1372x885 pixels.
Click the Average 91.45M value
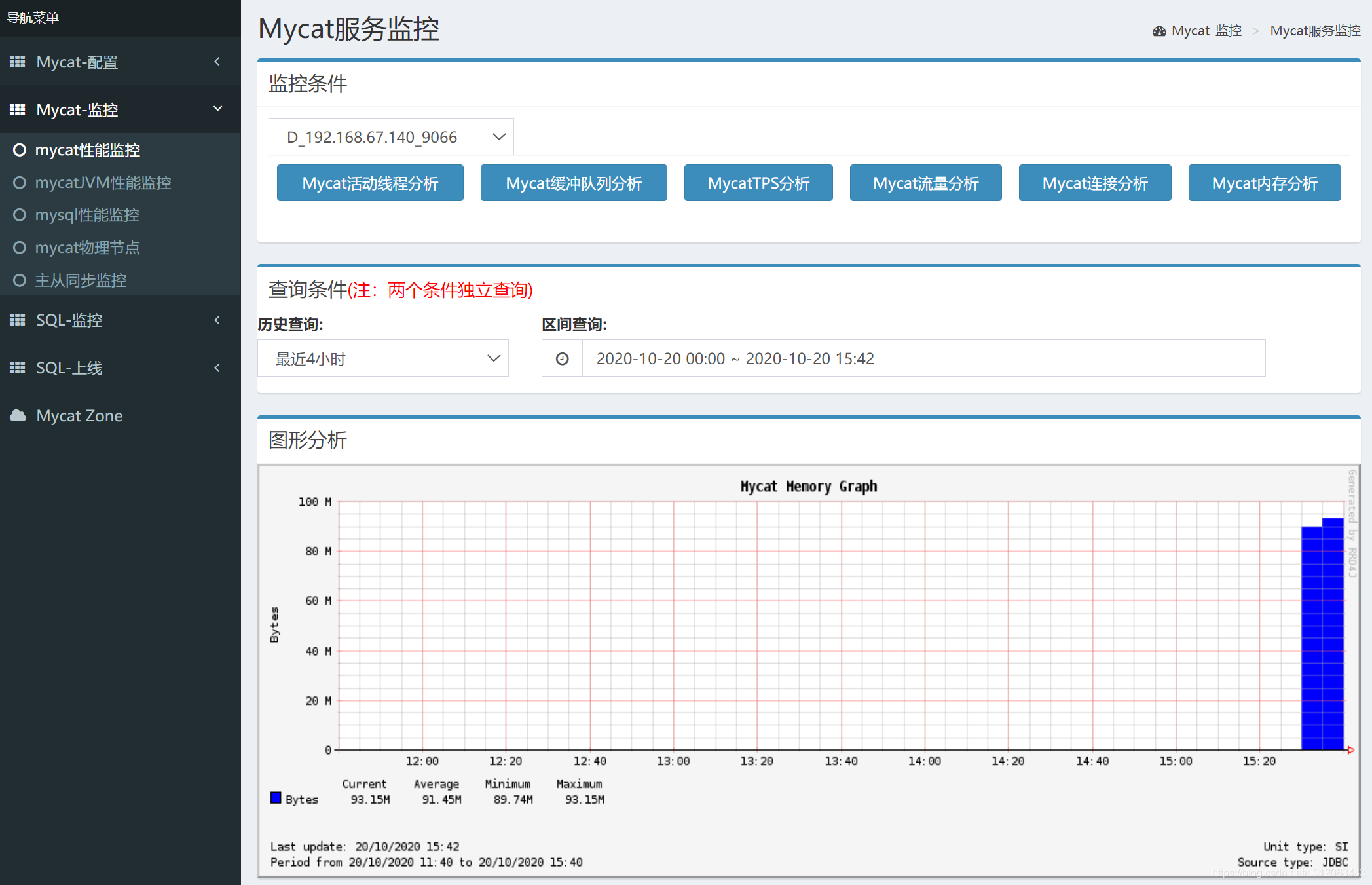click(441, 799)
